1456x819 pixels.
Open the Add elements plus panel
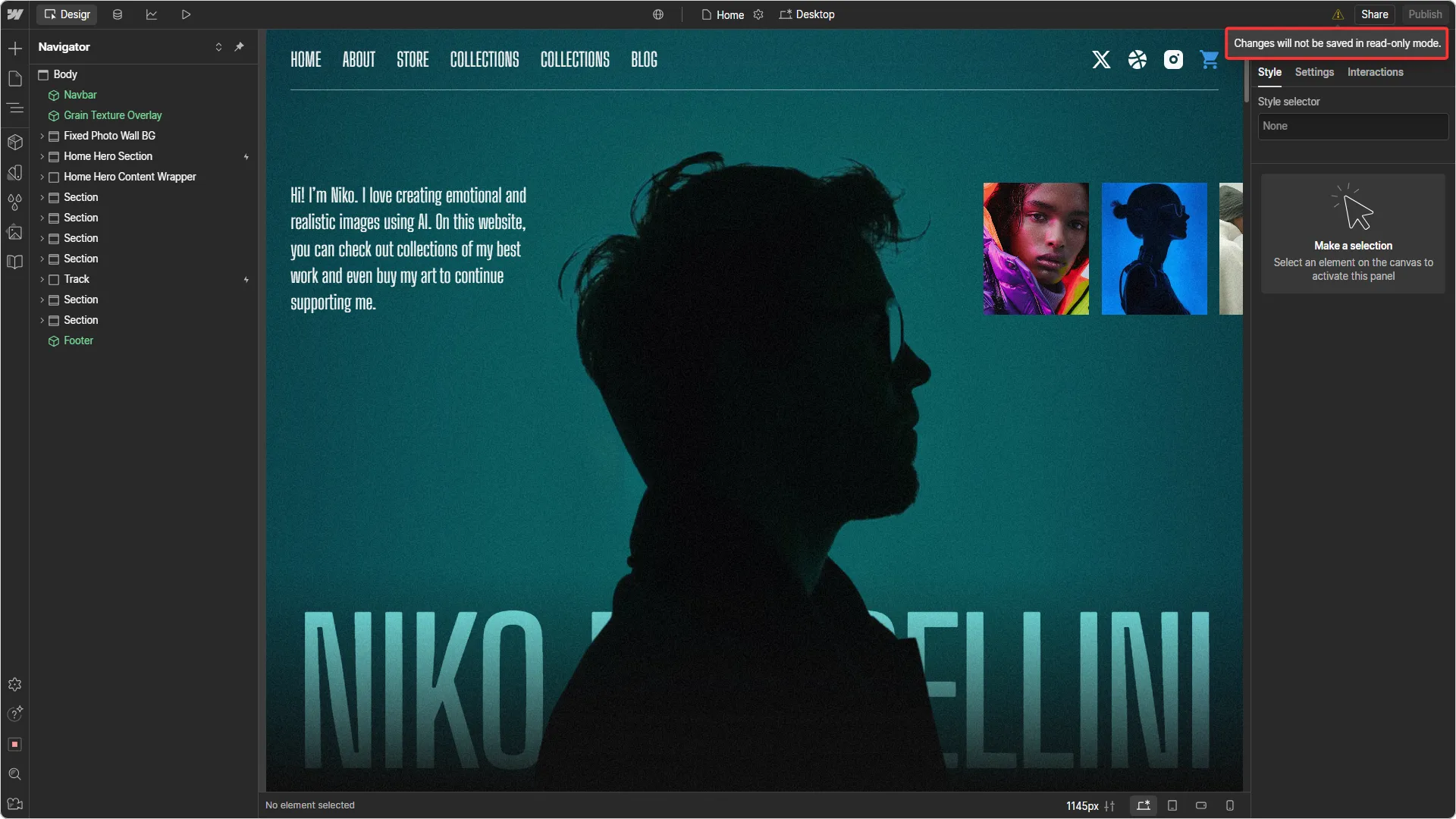tap(15, 49)
